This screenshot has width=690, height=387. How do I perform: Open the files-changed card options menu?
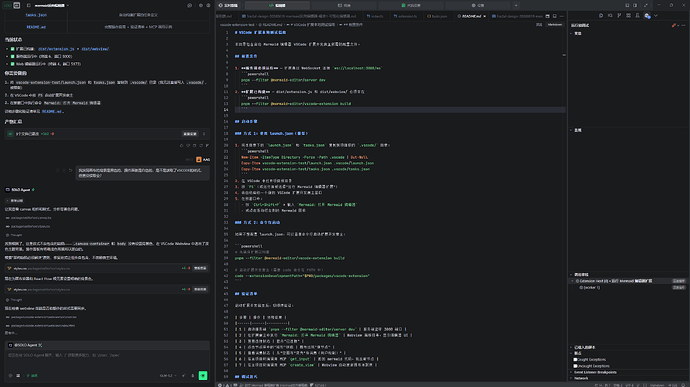[x=204, y=134]
